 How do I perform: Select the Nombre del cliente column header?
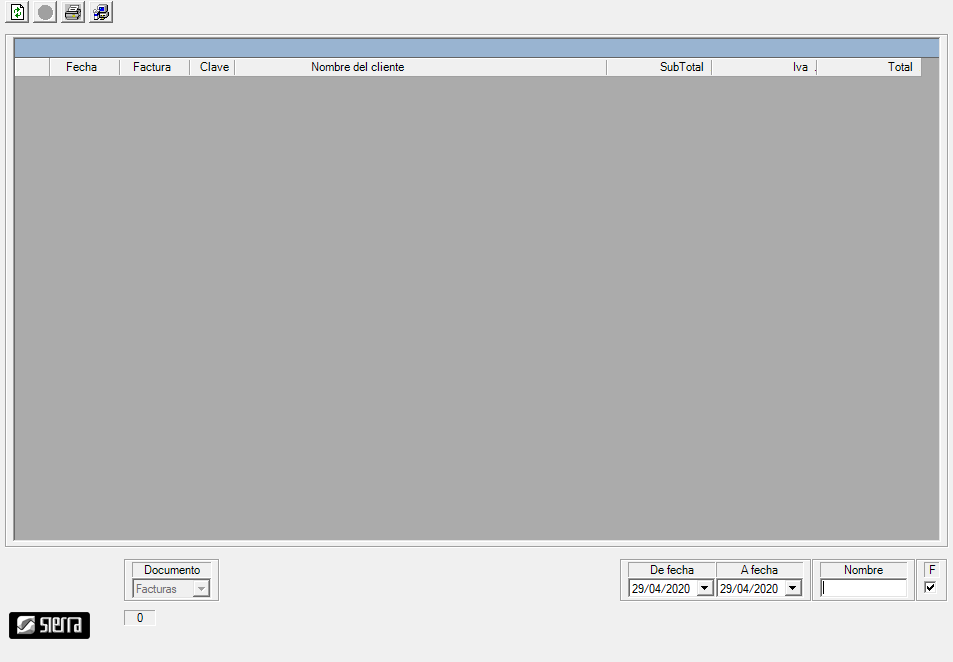pos(358,67)
